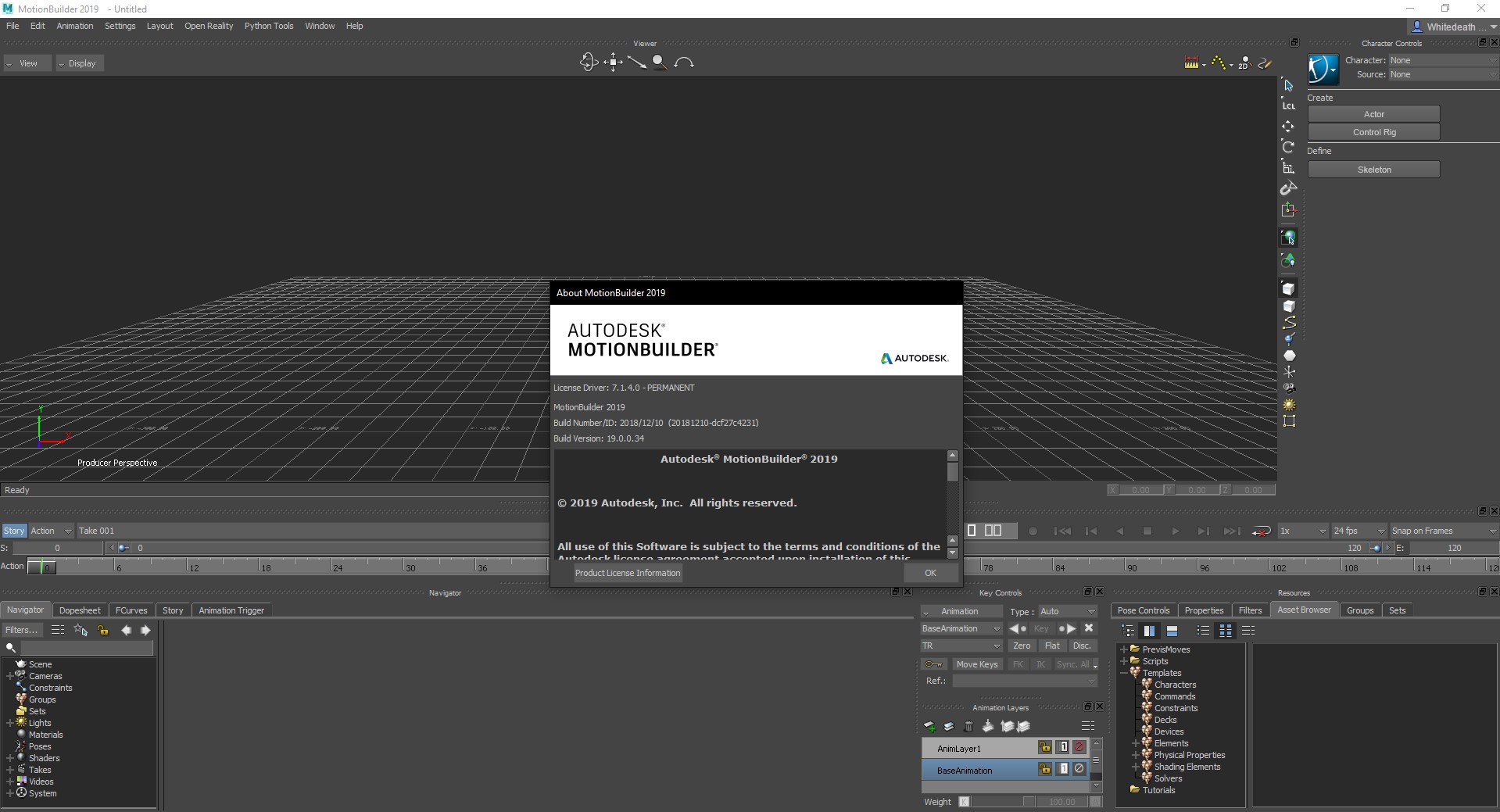Open the interpolation Type dropdown set to Auto
This screenshot has width=1500, height=812.
tap(1068, 611)
